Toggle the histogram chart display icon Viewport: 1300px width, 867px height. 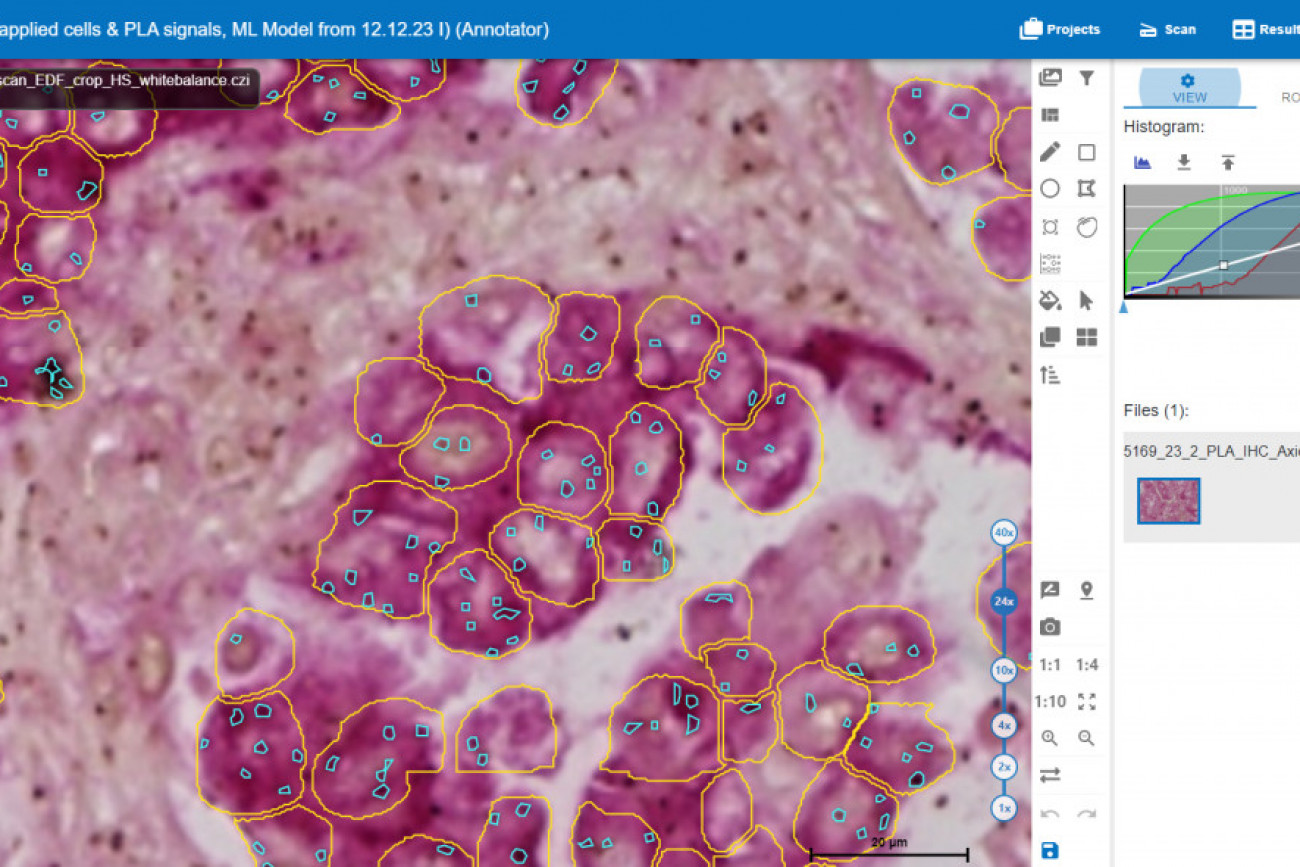point(1142,162)
